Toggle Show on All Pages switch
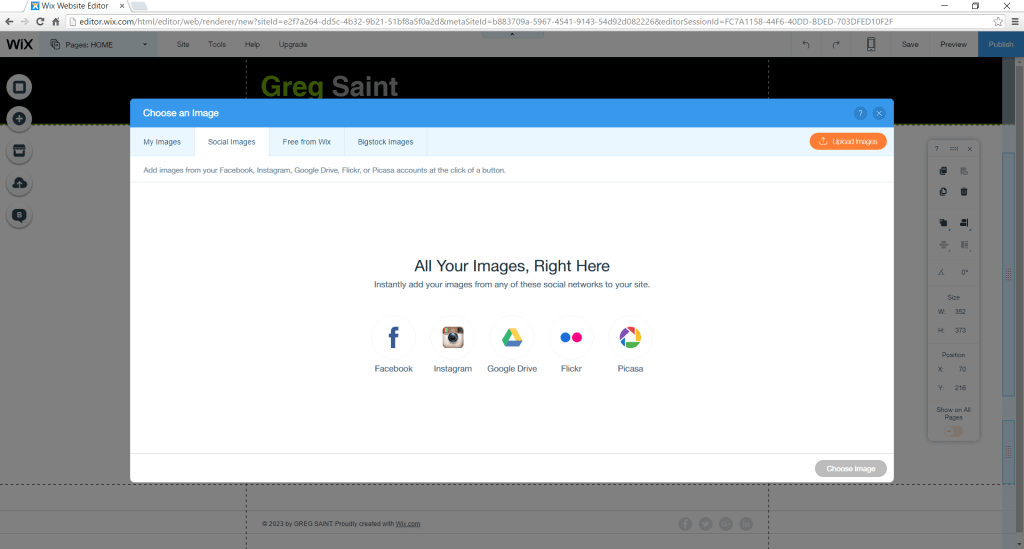 pos(953,431)
